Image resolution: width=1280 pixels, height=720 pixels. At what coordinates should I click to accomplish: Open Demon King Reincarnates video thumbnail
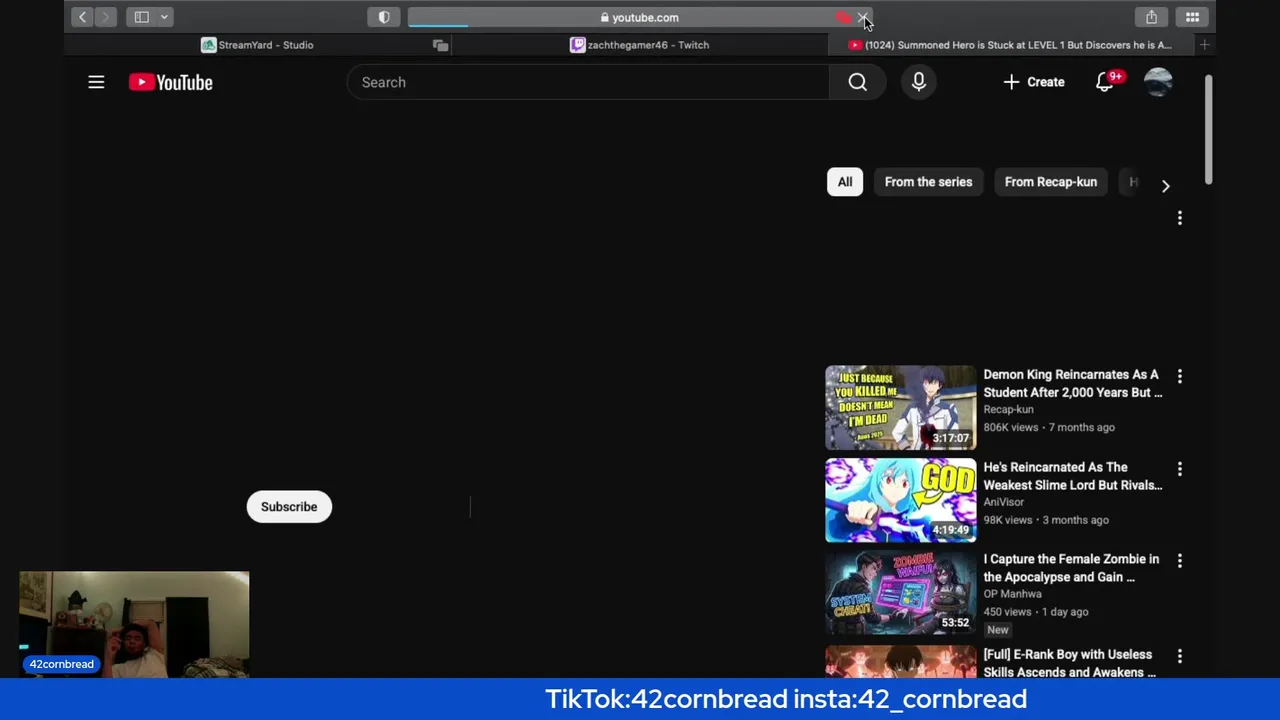point(901,407)
